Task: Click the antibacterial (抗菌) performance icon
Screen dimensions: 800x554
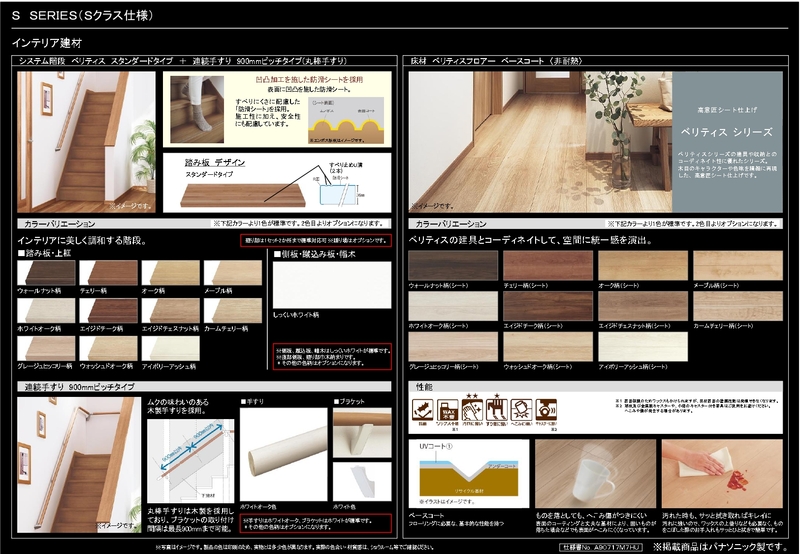Action: coord(423,411)
